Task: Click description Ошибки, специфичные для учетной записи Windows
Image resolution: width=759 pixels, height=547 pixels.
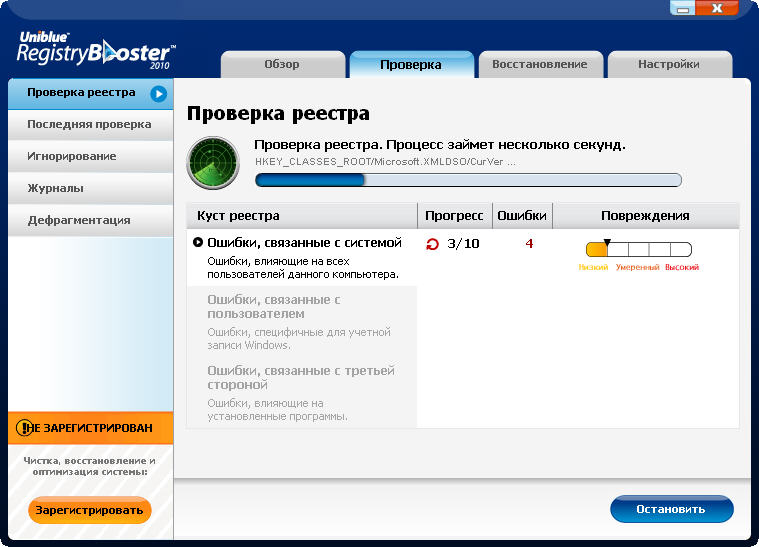Action: (299, 339)
